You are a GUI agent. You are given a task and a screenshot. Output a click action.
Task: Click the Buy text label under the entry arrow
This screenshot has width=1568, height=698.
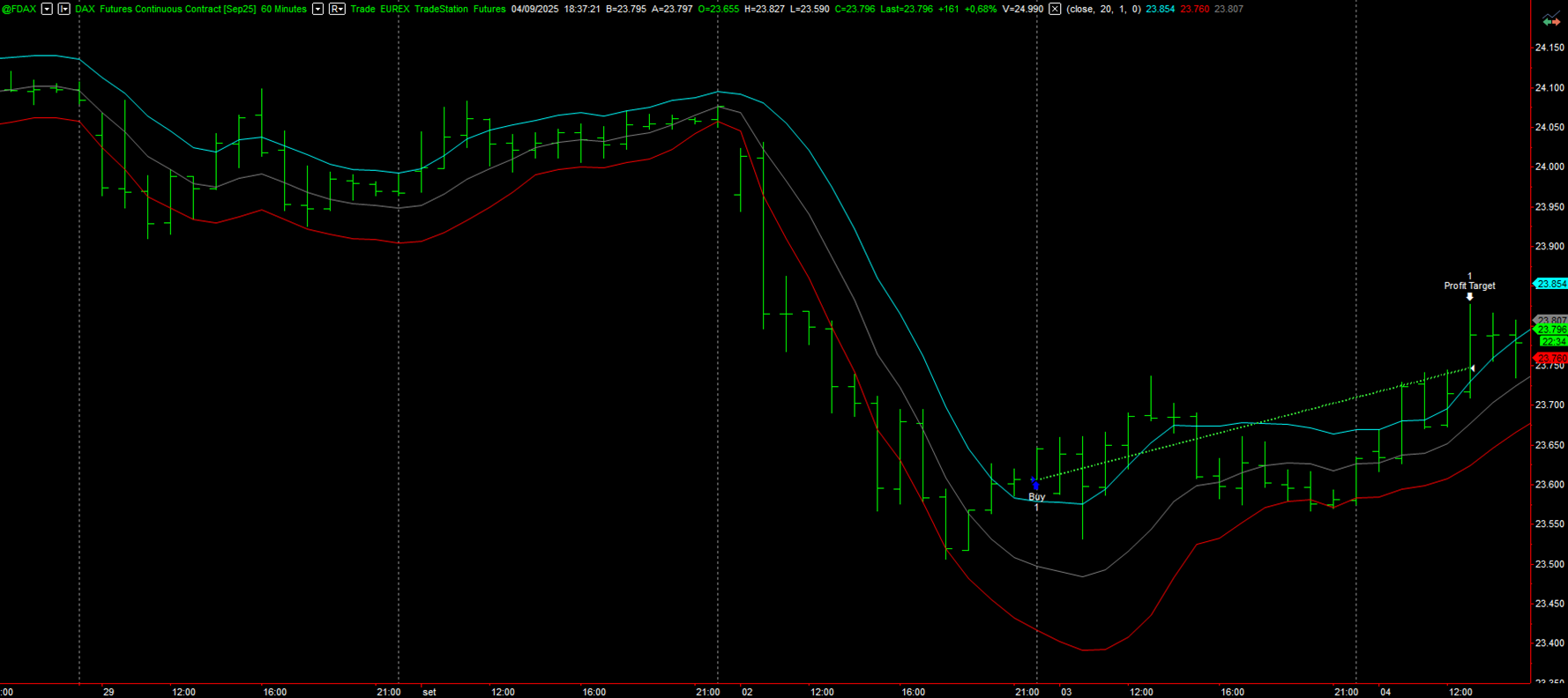click(1036, 497)
